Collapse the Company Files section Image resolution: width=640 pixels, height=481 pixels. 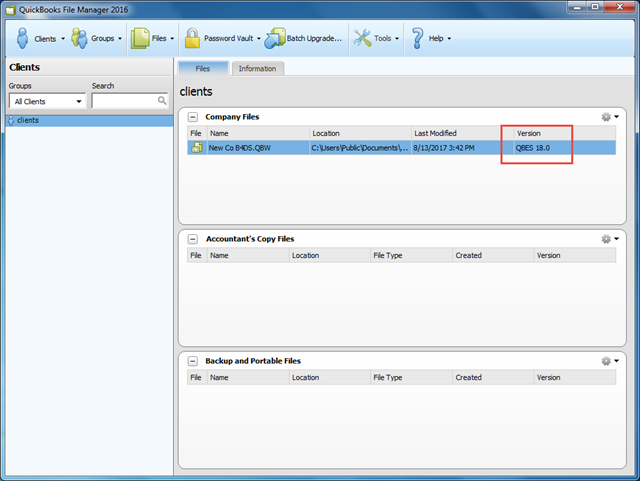[x=193, y=117]
